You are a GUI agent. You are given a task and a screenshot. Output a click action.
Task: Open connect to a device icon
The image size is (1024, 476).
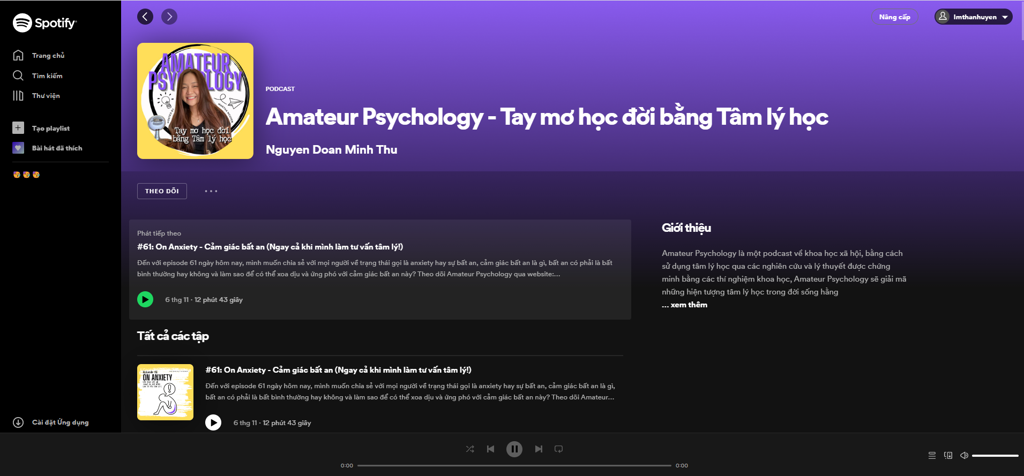pos(948,456)
